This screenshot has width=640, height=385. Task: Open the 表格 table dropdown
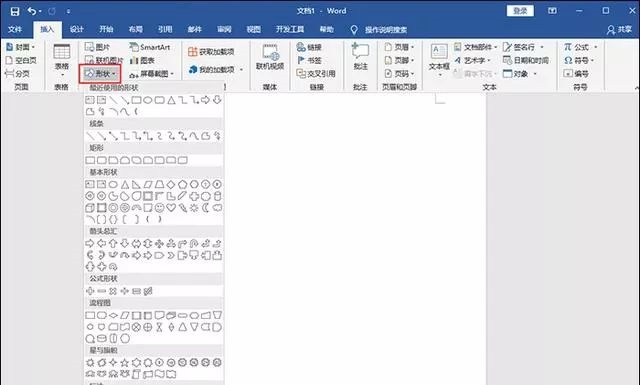coord(62,61)
